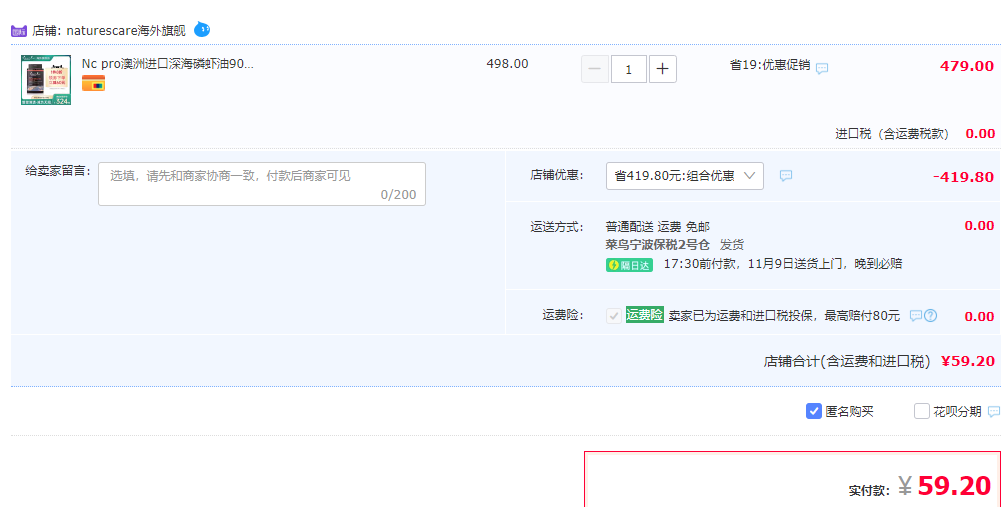The width and height of the screenshot is (1006, 507).
Task: Click the credit card icon under product title
Action: [93, 83]
